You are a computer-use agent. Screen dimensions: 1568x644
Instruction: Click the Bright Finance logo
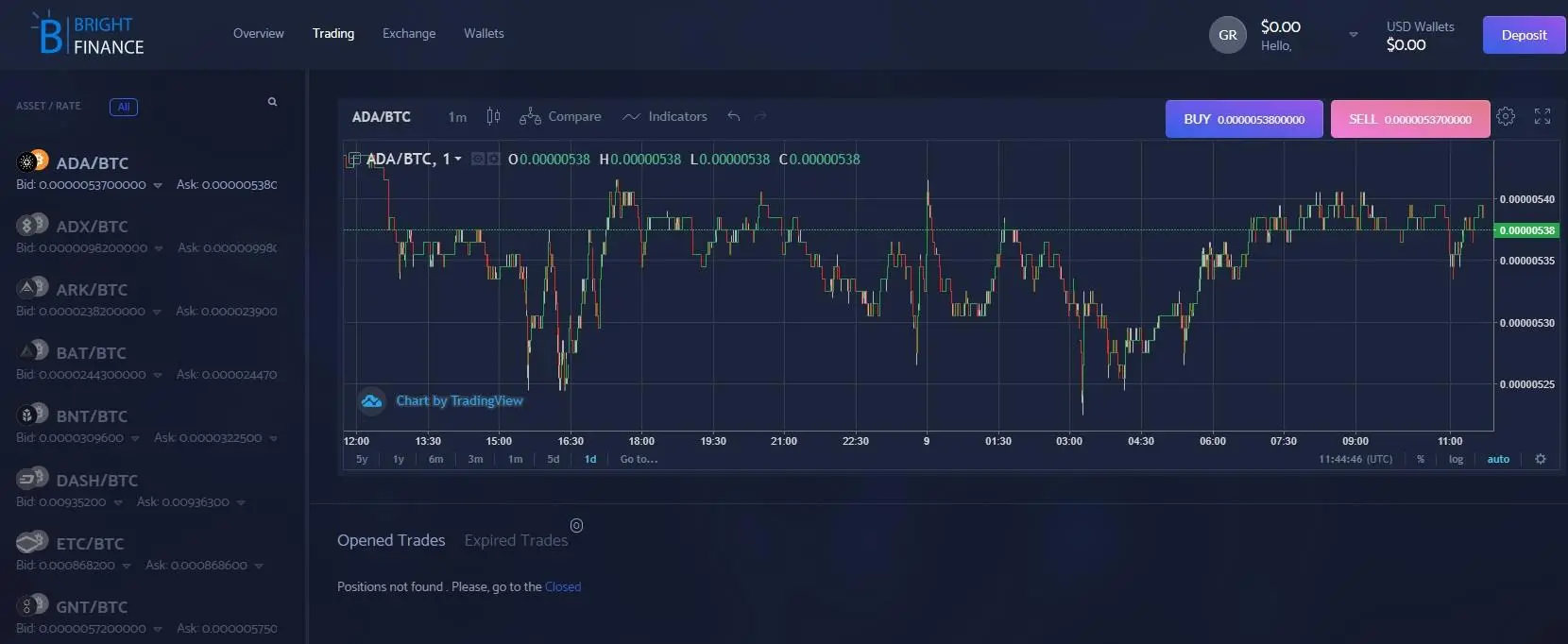pos(87,34)
